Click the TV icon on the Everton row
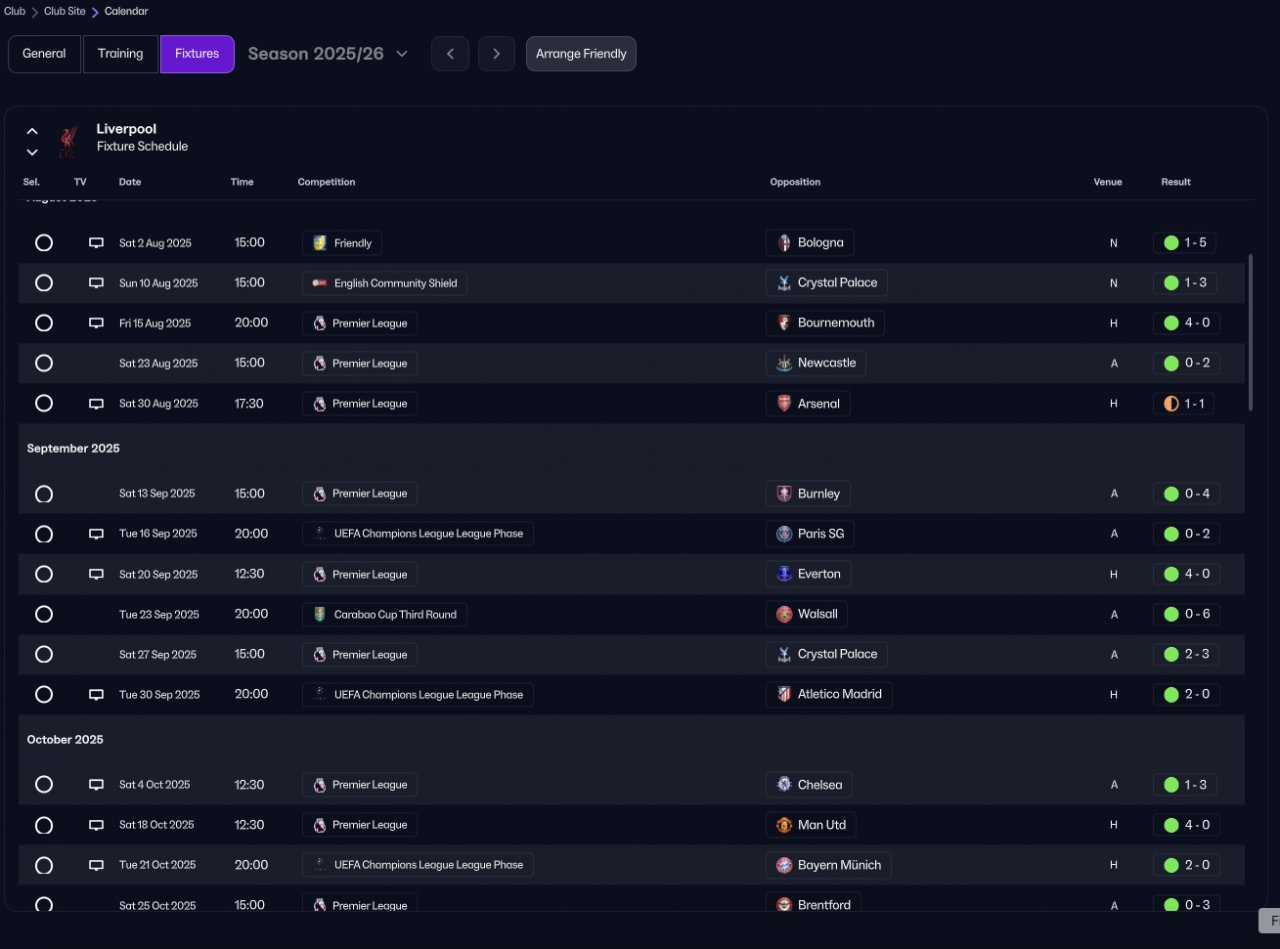 (x=96, y=574)
